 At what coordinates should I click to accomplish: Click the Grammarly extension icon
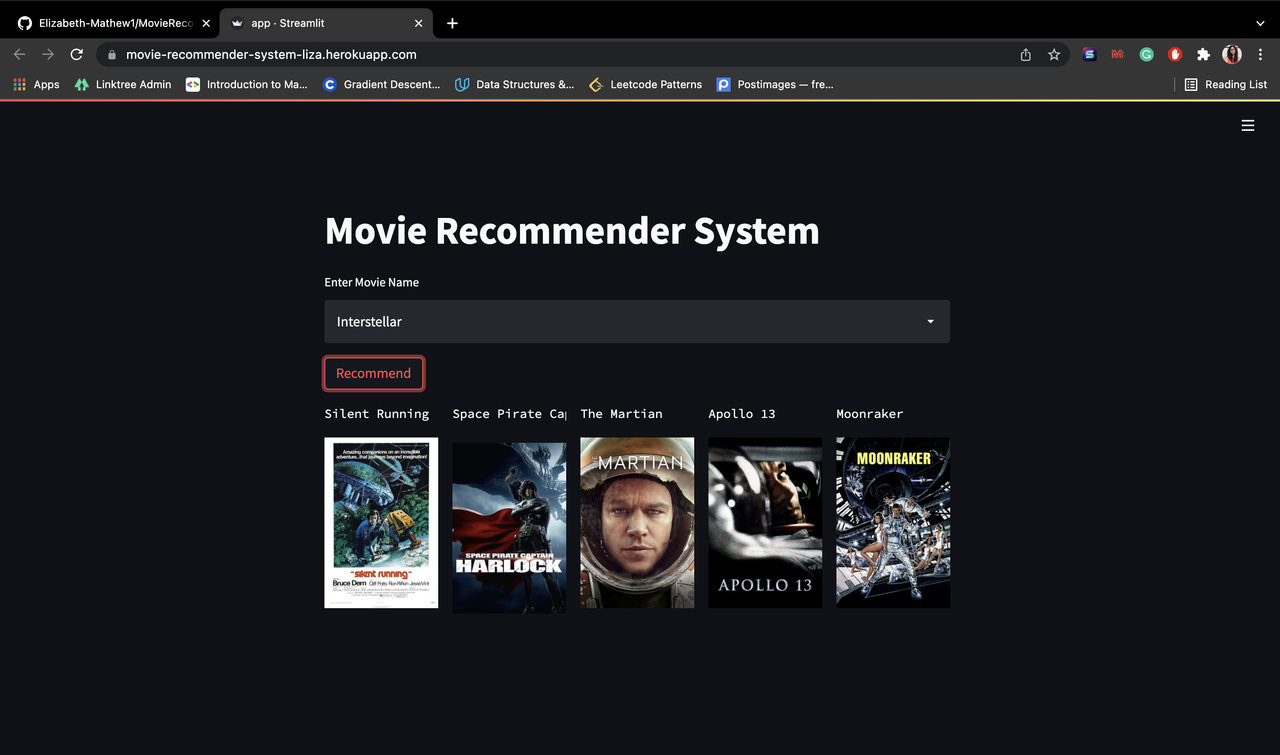pyautogui.click(x=1146, y=54)
